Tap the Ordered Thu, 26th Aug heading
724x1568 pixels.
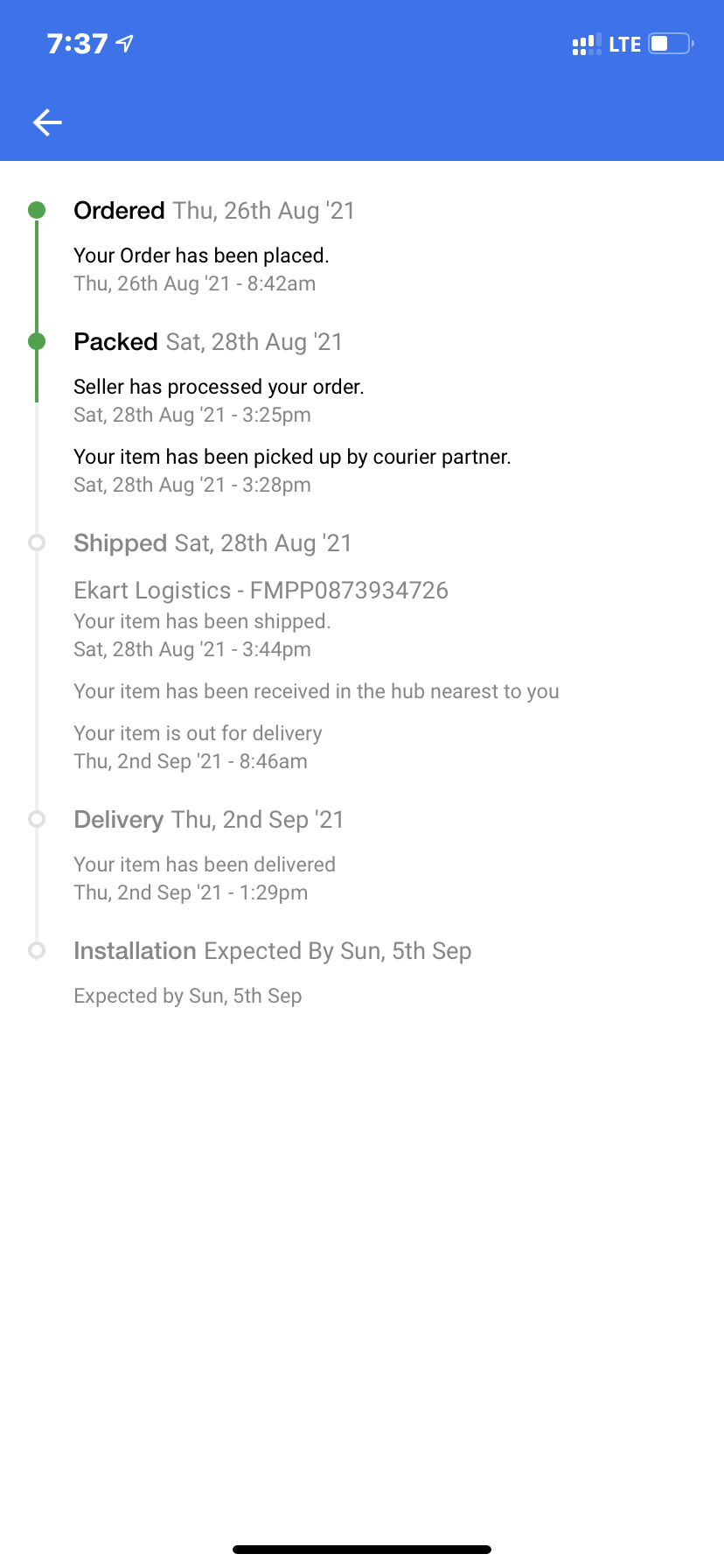[214, 211]
